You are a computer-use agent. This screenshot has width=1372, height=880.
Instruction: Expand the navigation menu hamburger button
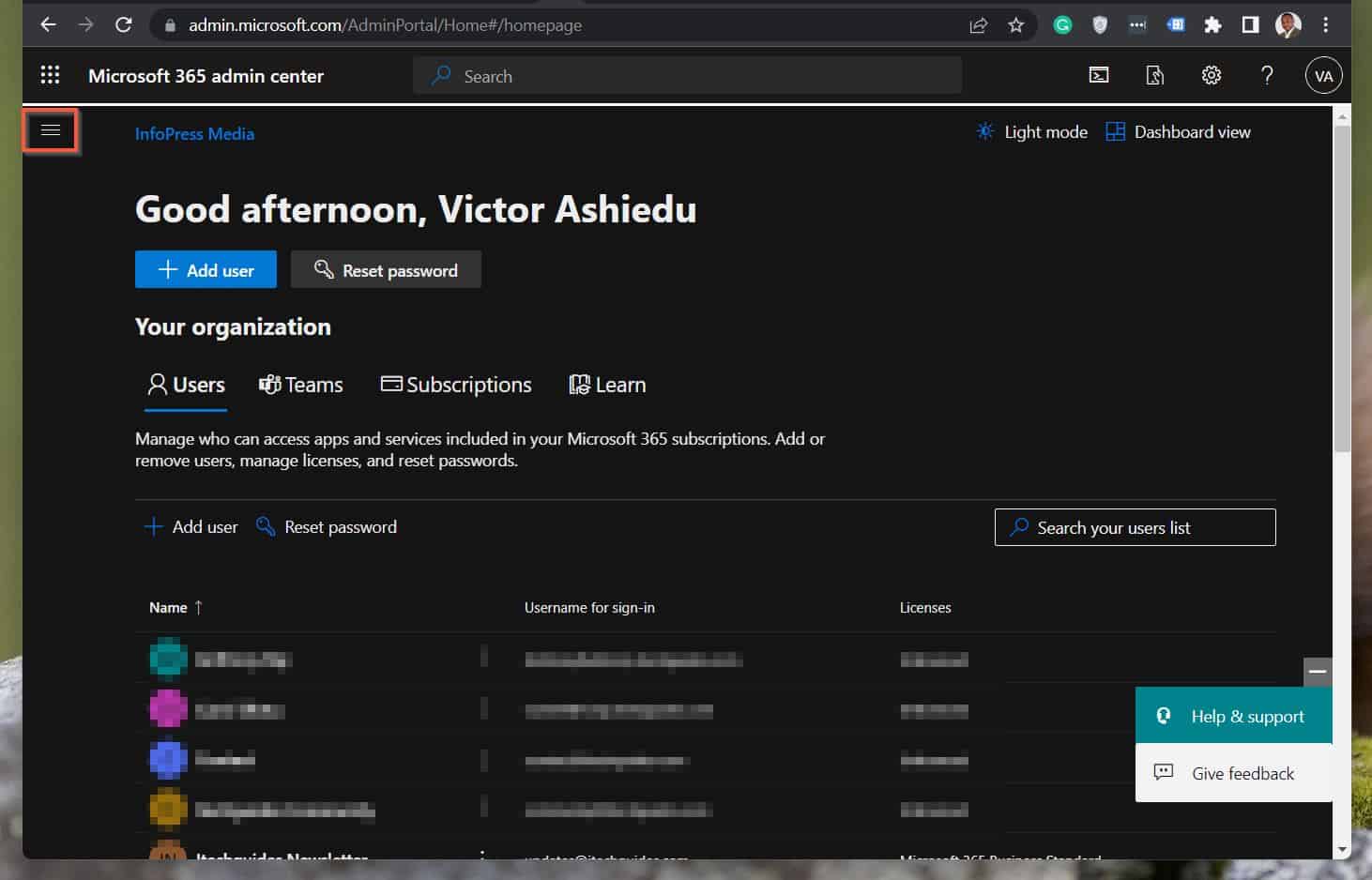click(51, 130)
